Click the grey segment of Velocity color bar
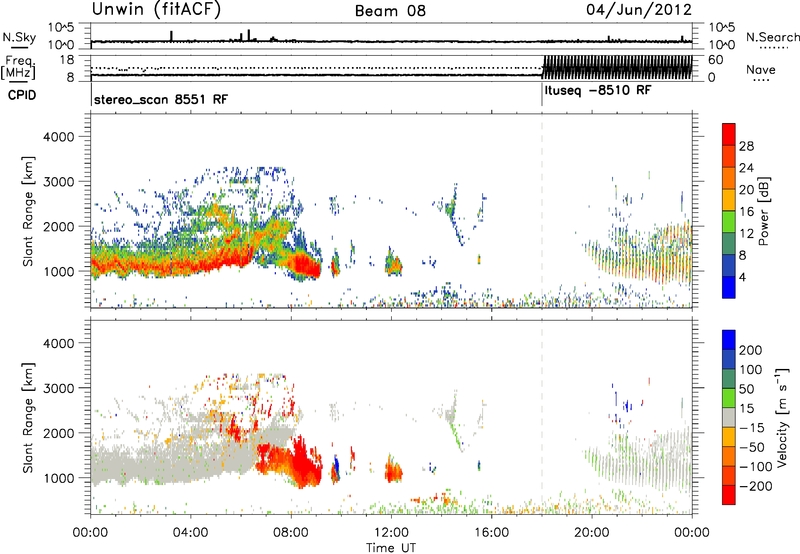 coord(729,418)
